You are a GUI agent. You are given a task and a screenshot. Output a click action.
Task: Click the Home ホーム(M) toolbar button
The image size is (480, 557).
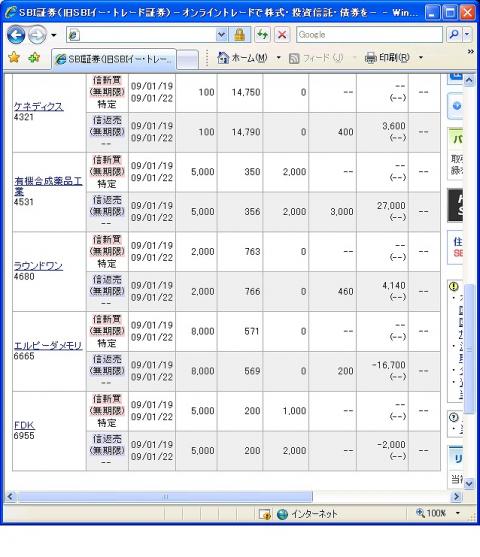coord(242,58)
